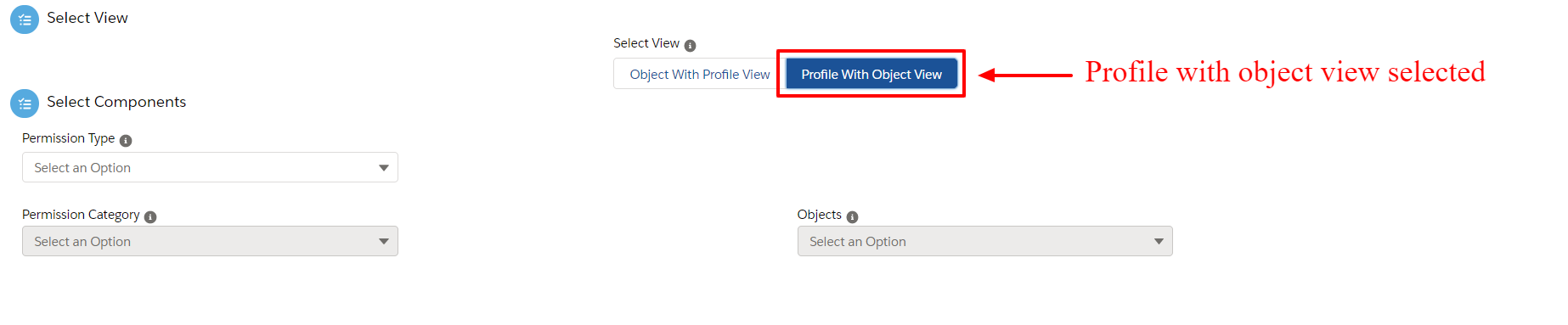The height and width of the screenshot is (325, 1568).
Task: Click the Permission Type dropdown arrow
Action: point(384,168)
